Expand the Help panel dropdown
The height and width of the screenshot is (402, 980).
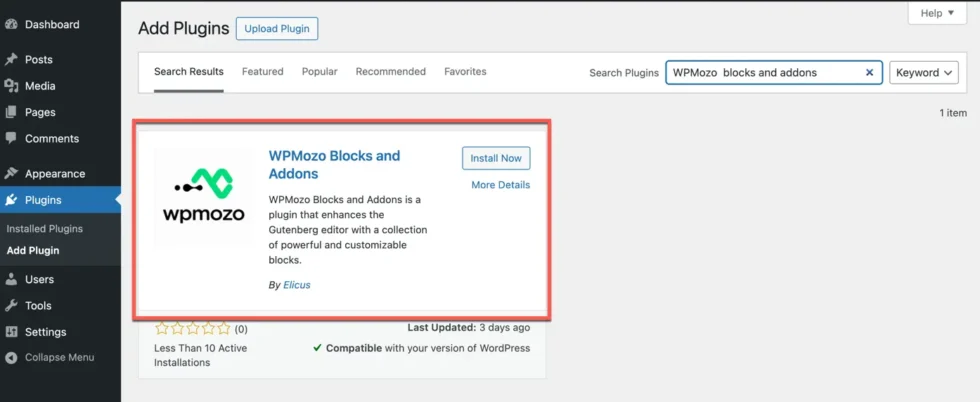[x=936, y=13]
